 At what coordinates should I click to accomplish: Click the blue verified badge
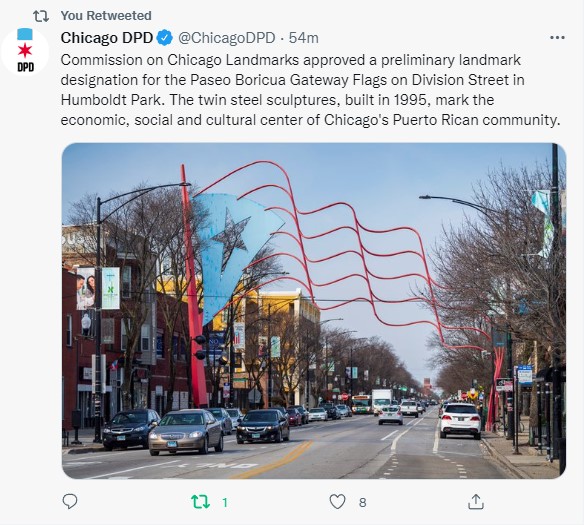(164, 38)
